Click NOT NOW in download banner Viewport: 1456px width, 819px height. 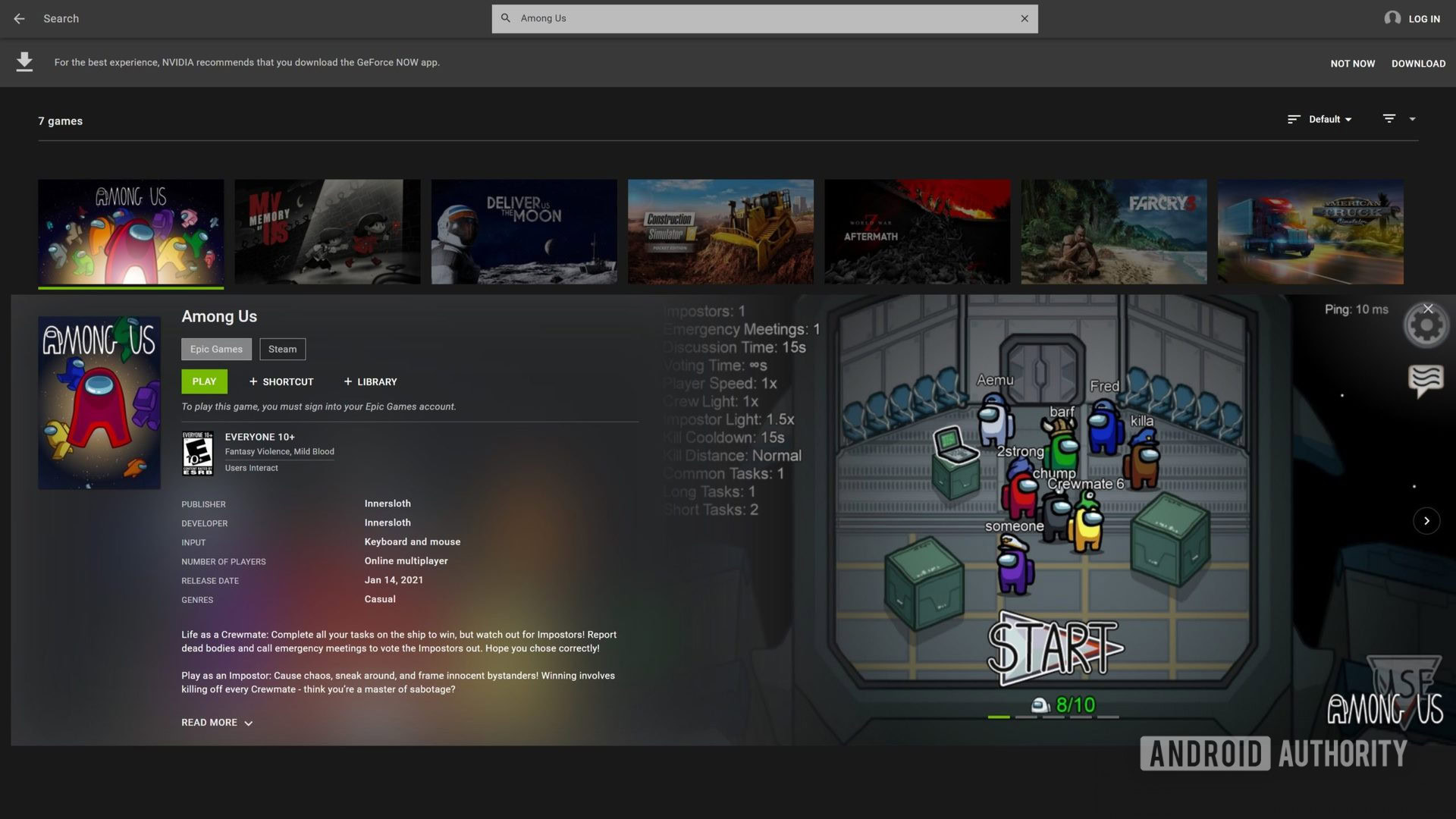1352,64
